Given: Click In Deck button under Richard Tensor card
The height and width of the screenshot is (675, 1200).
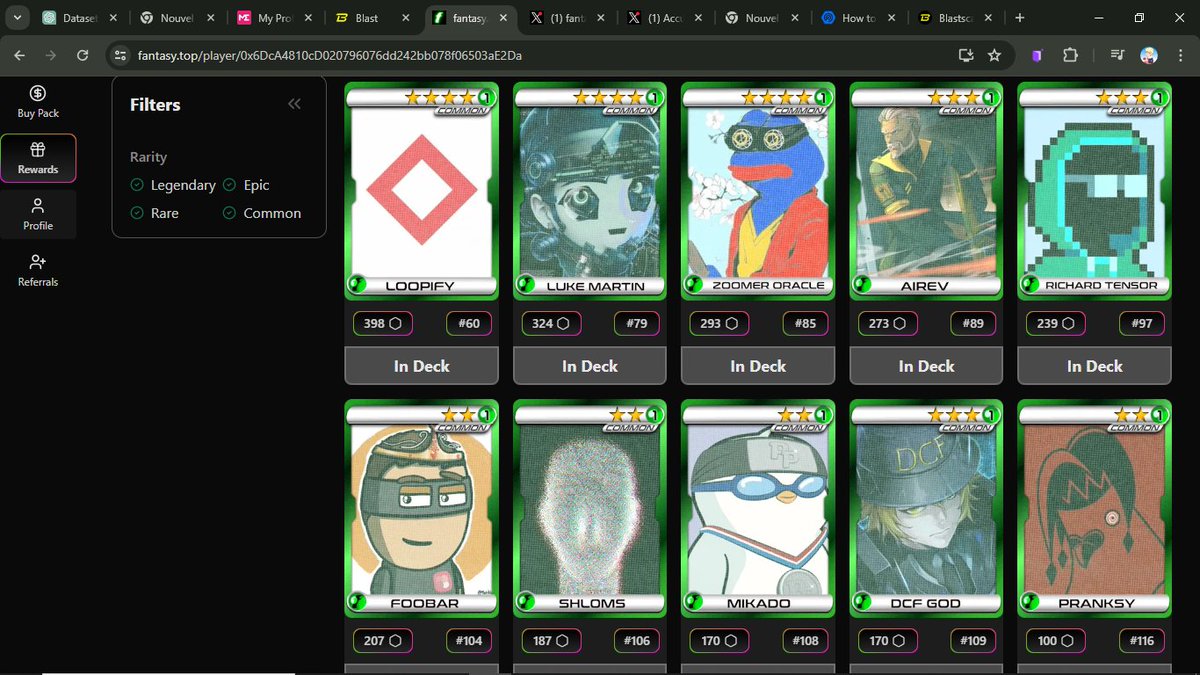Looking at the screenshot, I should tap(1094, 366).
